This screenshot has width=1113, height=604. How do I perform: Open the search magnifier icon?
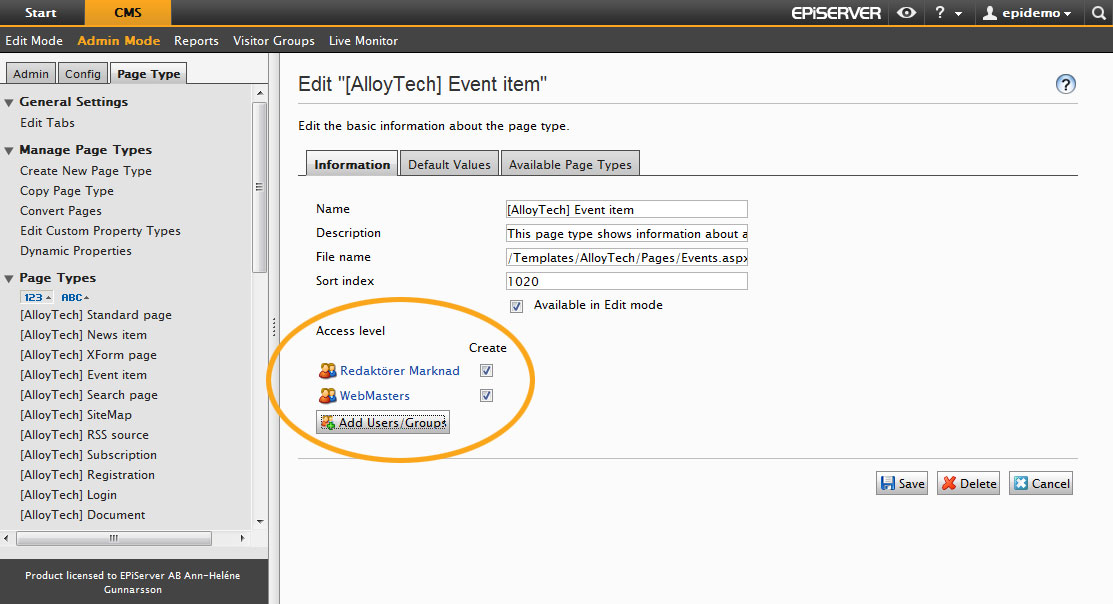pyautogui.click(x=1098, y=13)
